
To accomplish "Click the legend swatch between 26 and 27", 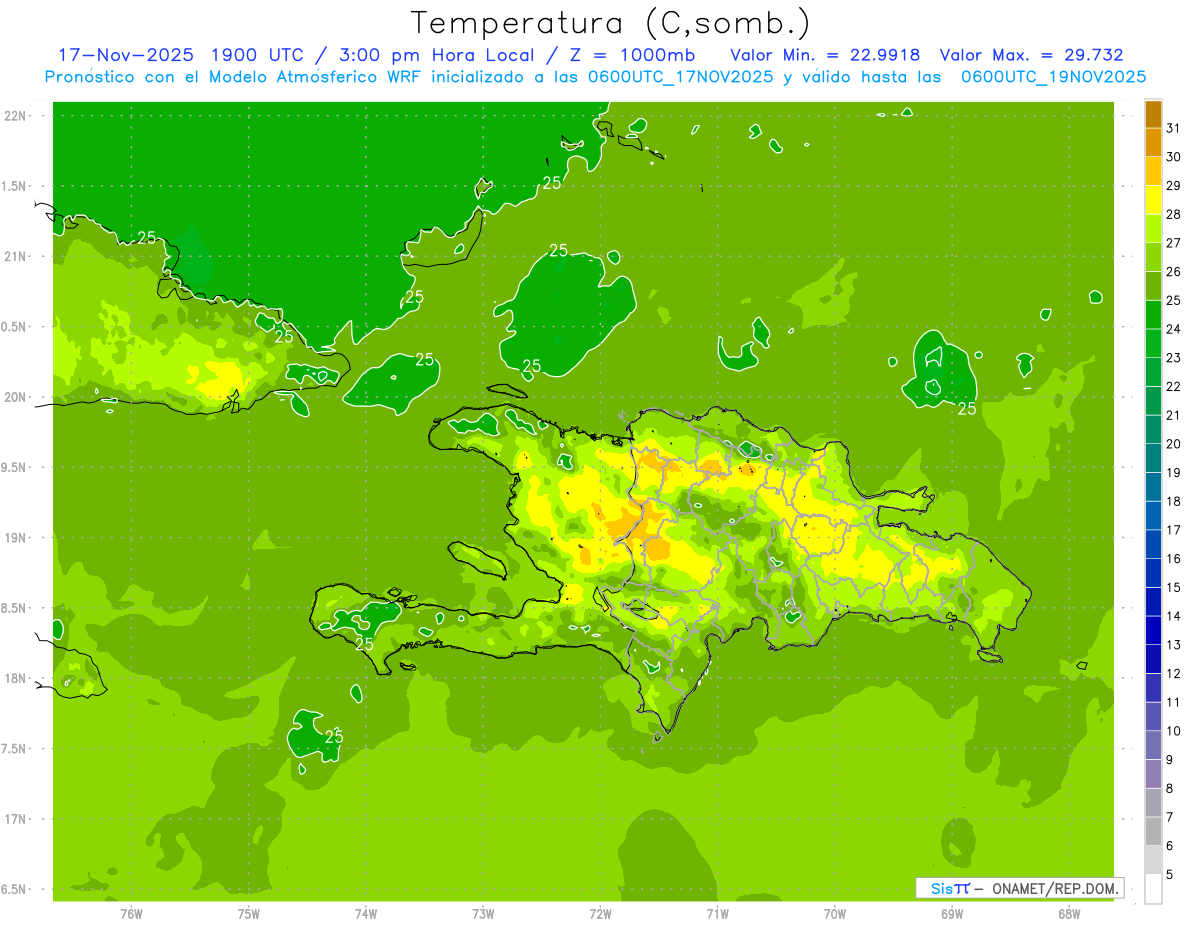I will coord(1153,257).
